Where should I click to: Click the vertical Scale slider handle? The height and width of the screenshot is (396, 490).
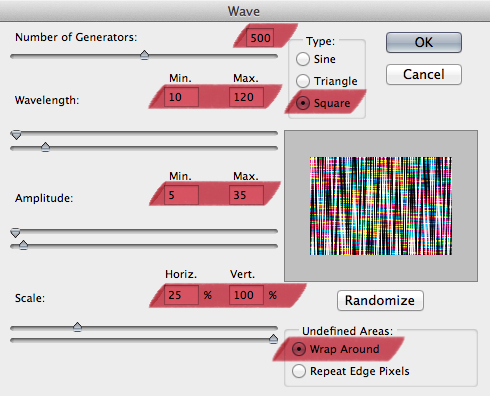pos(273,339)
